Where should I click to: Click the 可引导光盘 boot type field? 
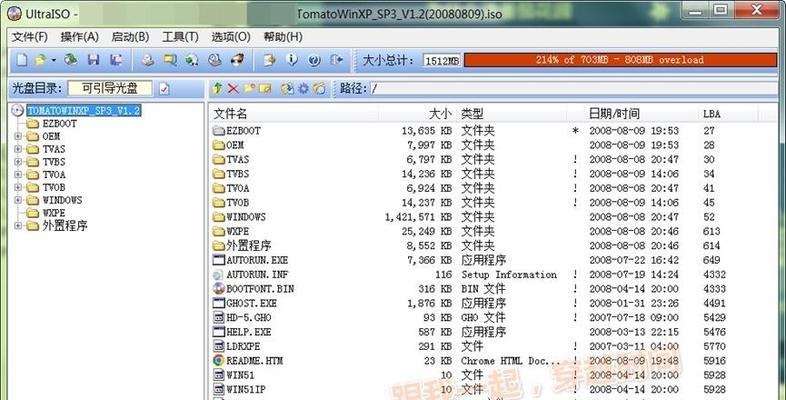pos(110,89)
